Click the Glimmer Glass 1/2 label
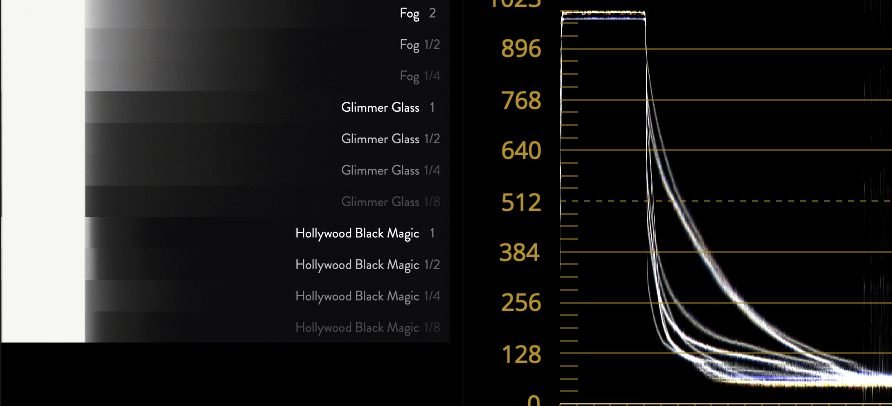892x406 pixels. pyautogui.click(x=390, y=139)
